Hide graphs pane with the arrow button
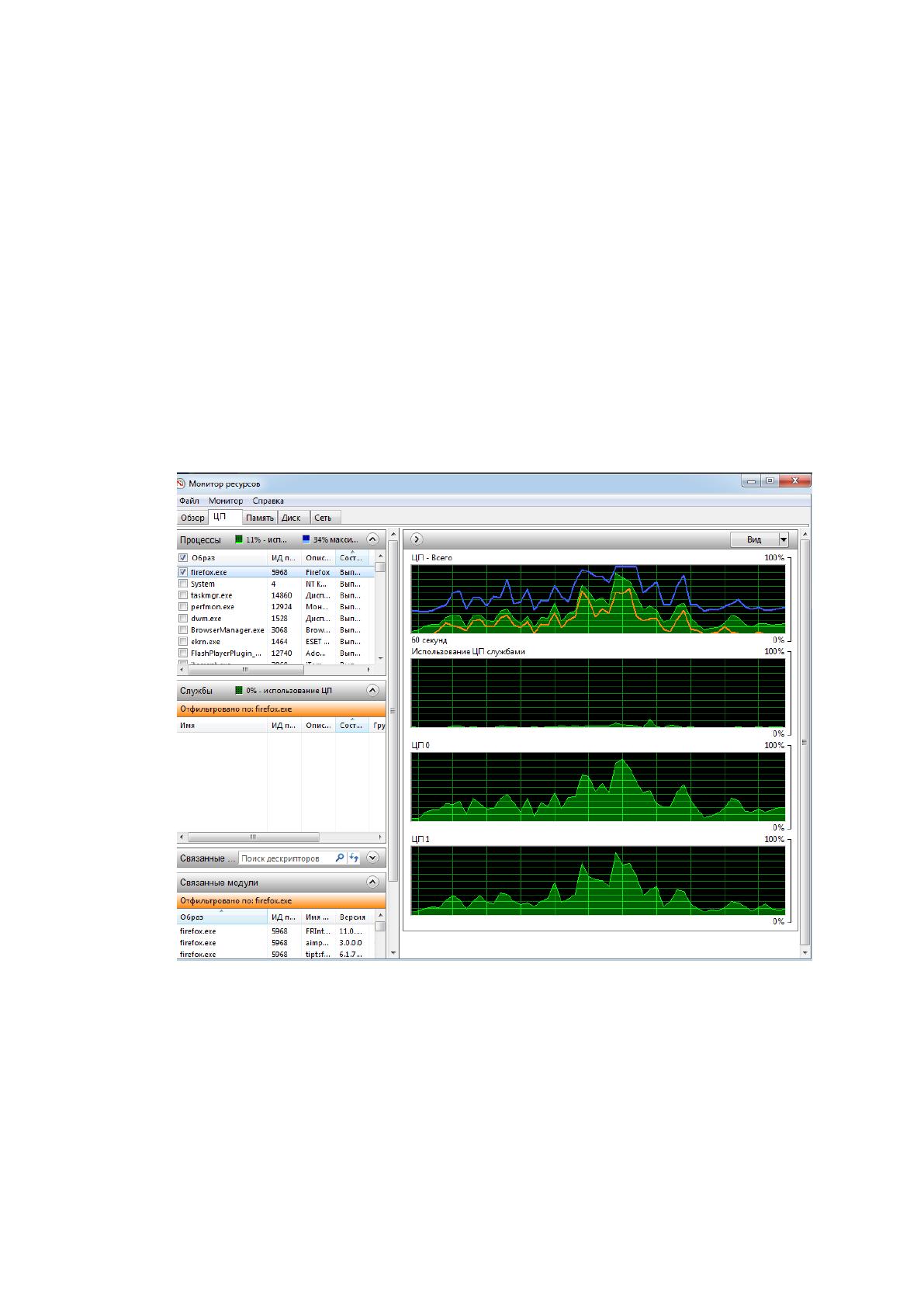This screenshot has height=1307, width=924. [x=417, y=539]
